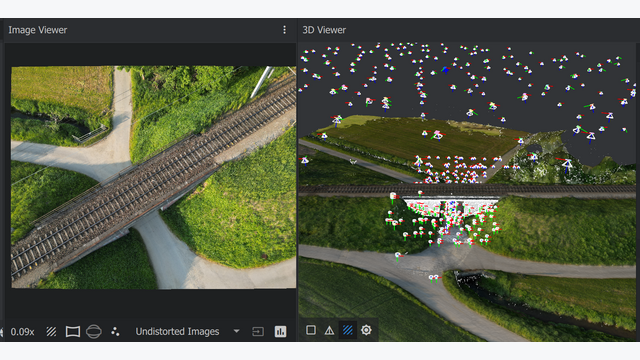Click the import arrow icon in Image Viewer

pyautogui.click(x=258, y=331)
